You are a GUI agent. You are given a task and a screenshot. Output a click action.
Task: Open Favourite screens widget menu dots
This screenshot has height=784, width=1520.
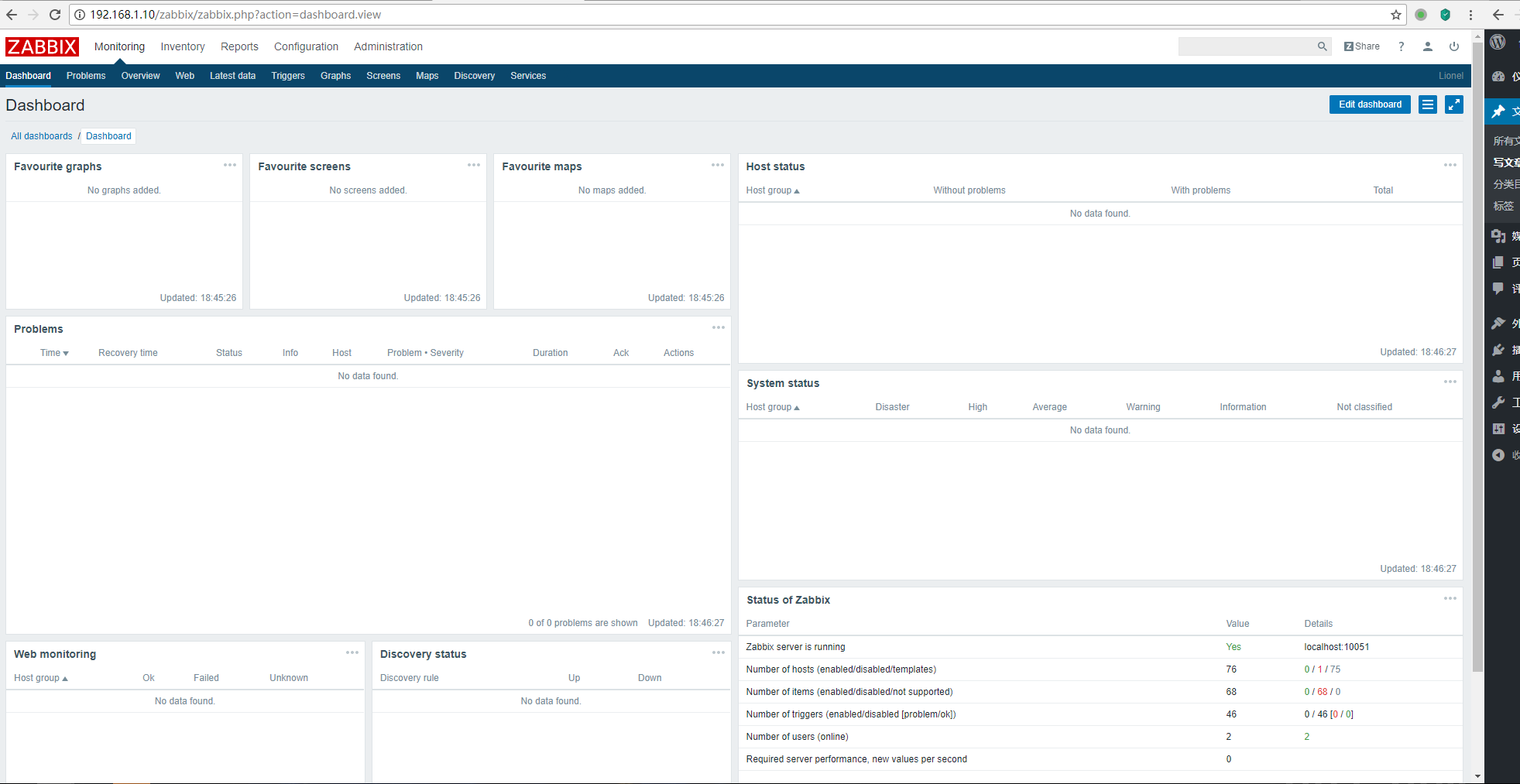pyautogui.click(x=474, y=165)
